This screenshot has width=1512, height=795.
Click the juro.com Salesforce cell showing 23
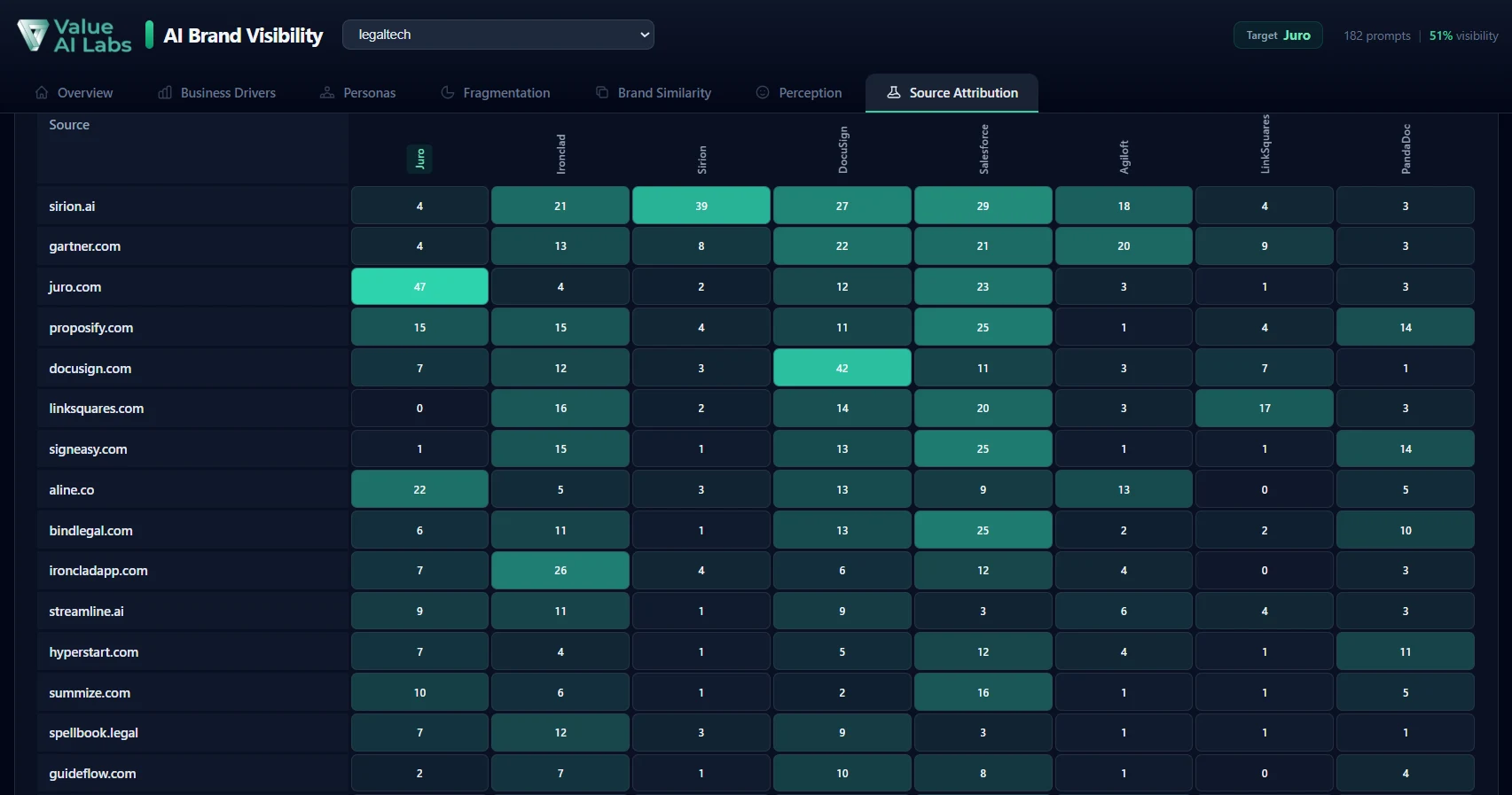pos(983,287)
